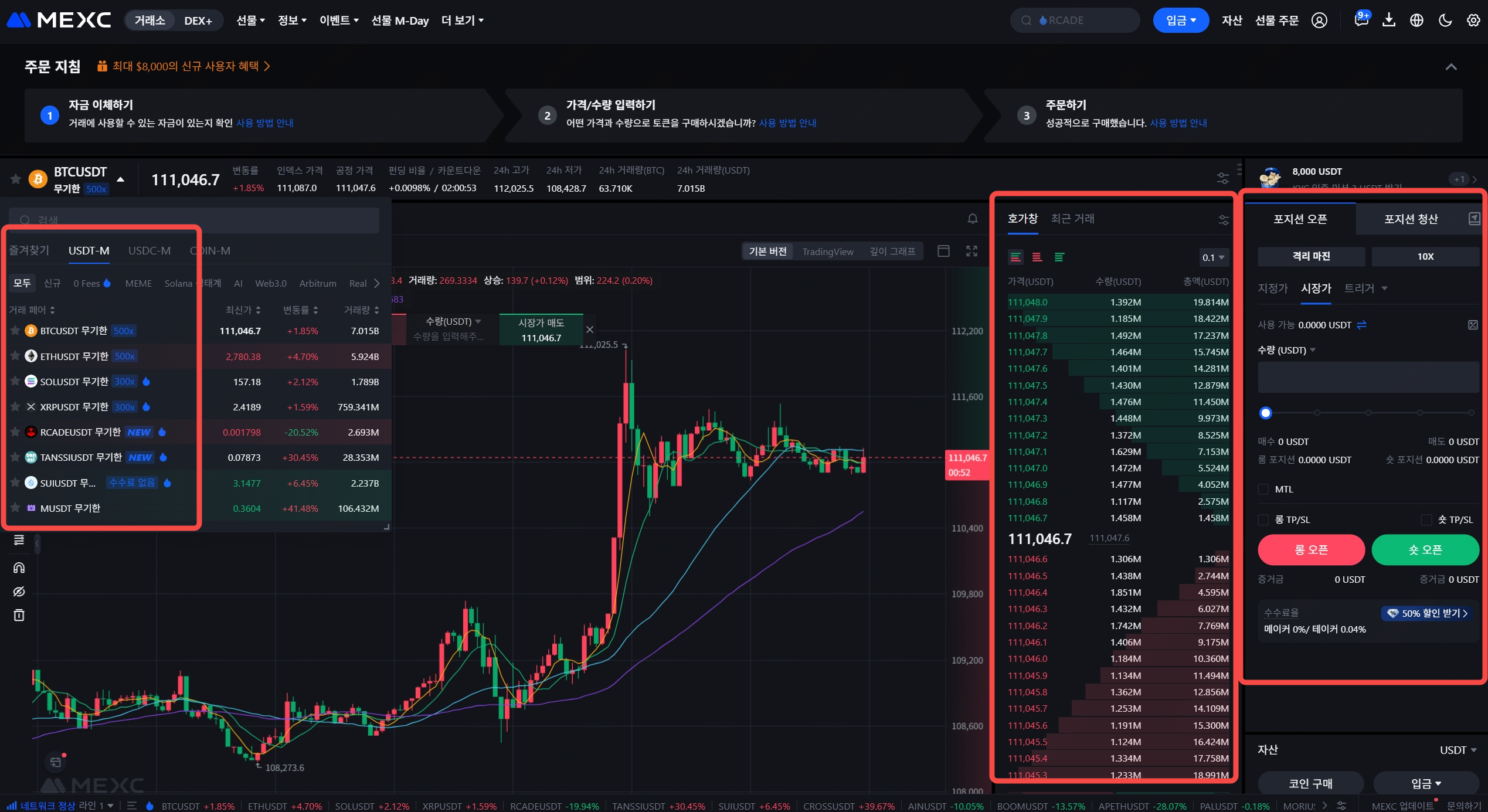Collapse the BTCUSDT pair selector arrow

(121, 179)
